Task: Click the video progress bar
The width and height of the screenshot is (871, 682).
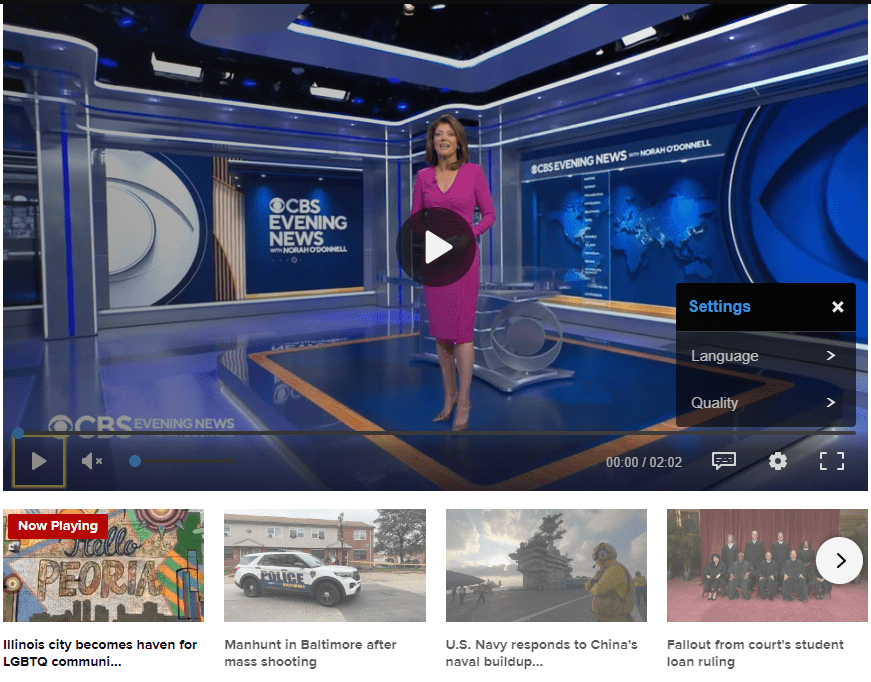Action: click(x=436, y=433)
